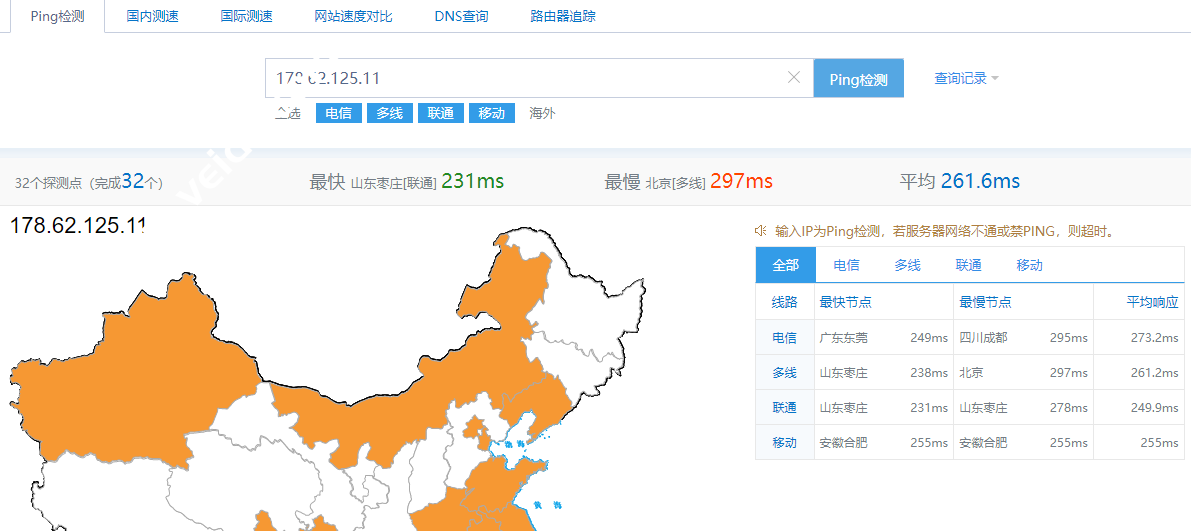Open the DNS查询 tab
This screenshot has width=1191, height=531.
point(461,16)
